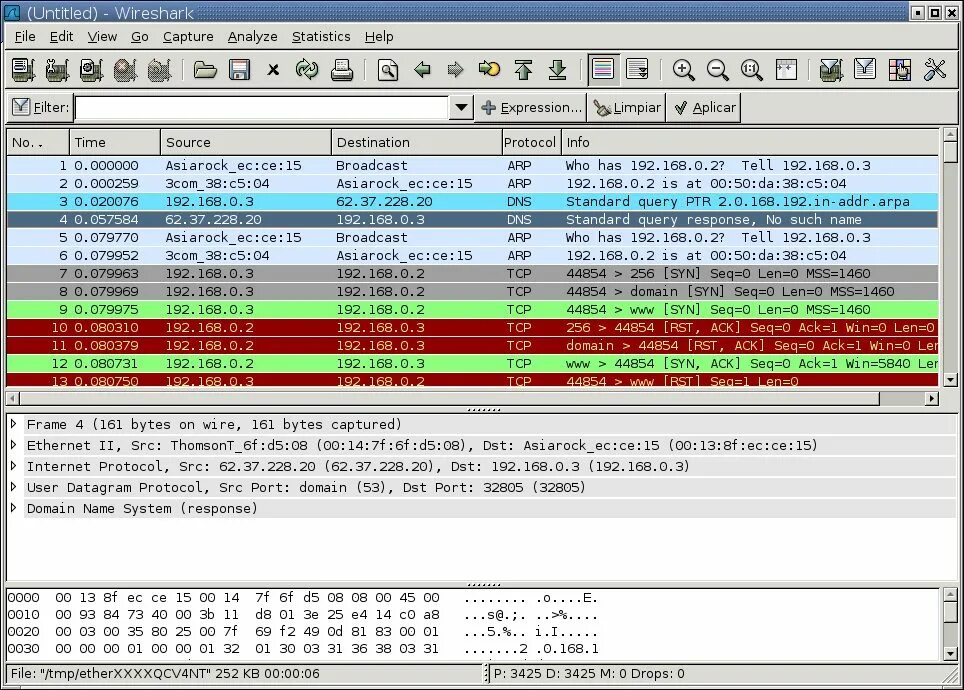
Task: Click the Aplicar button
Action: click(x=704, y=108)
